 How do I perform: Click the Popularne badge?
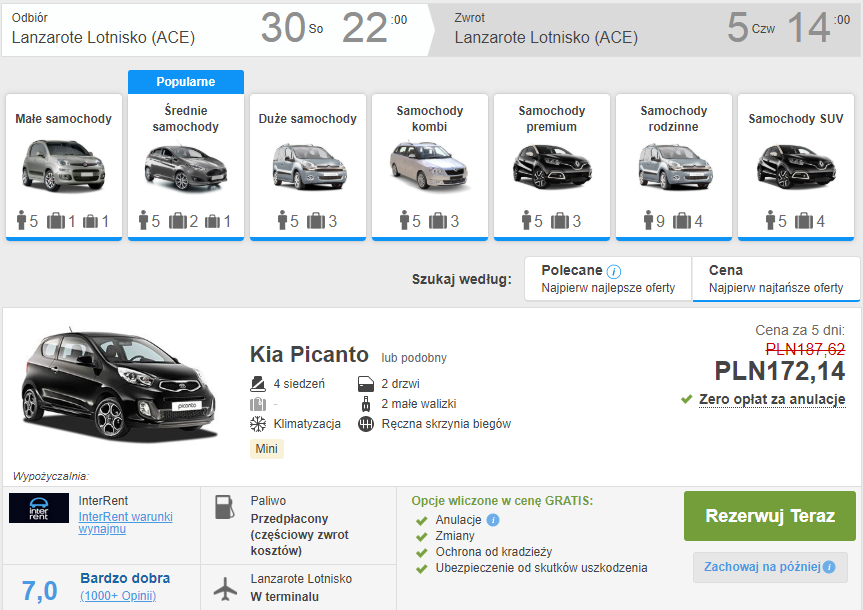pos(186,82)
